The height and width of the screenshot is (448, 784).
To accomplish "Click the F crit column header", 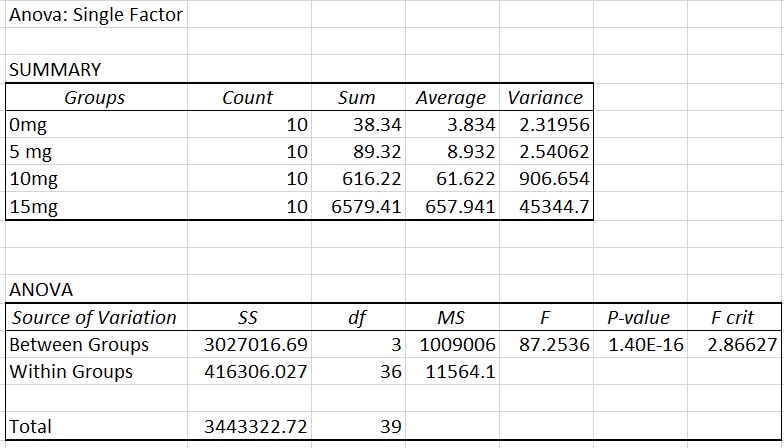I will click(x=732, y=318).
